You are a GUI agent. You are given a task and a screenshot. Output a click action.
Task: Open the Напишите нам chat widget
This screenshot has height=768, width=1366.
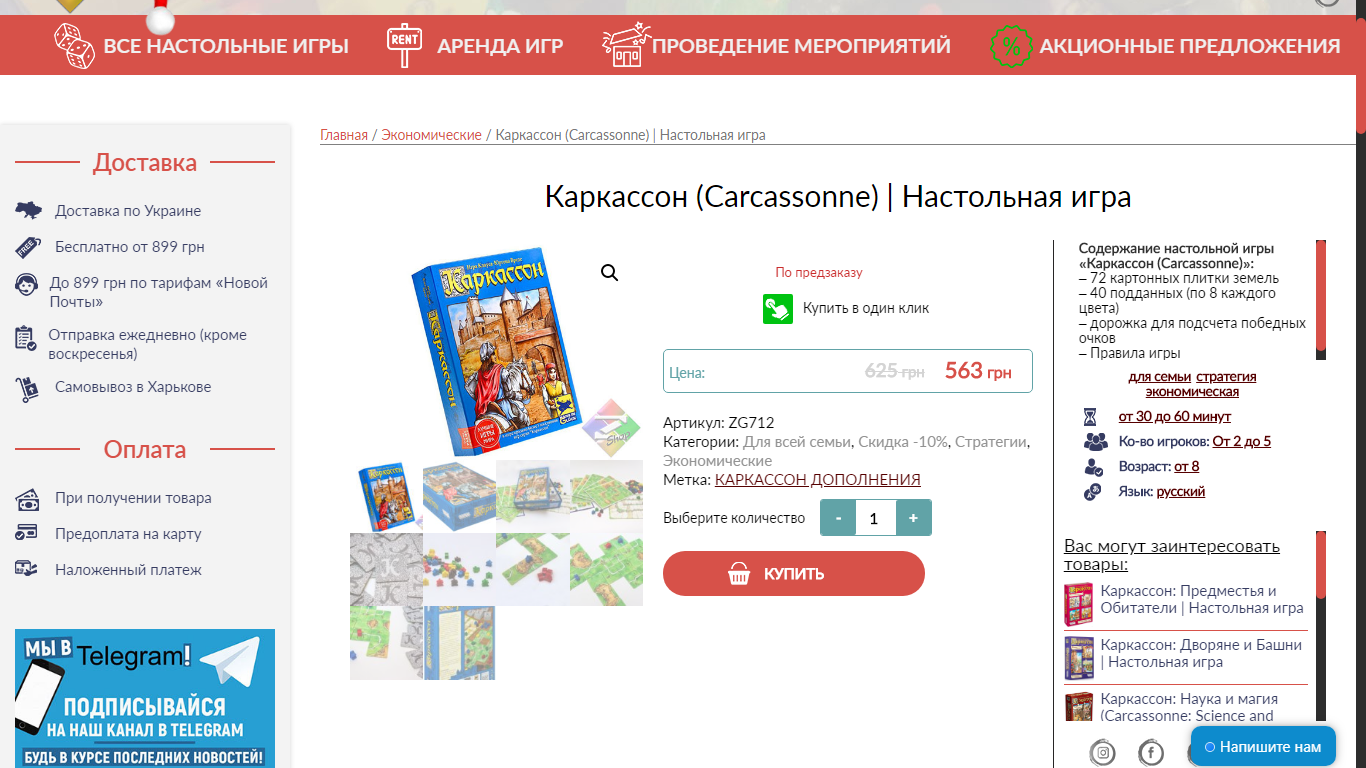(1263, 746)
